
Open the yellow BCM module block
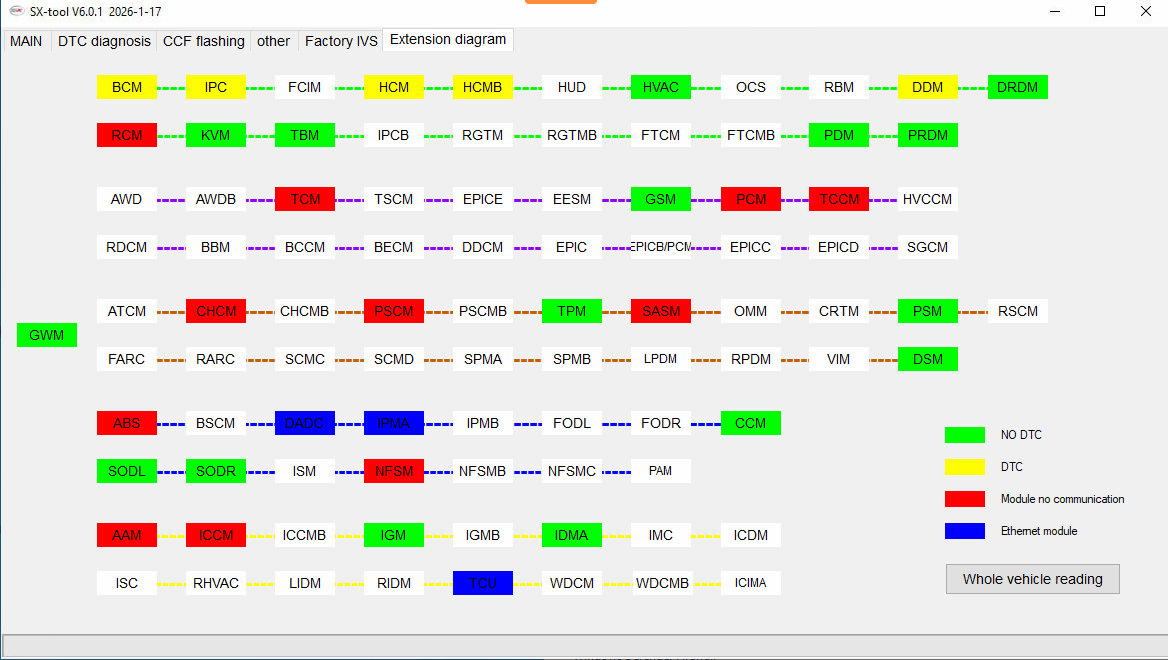[x=127, y=87]
